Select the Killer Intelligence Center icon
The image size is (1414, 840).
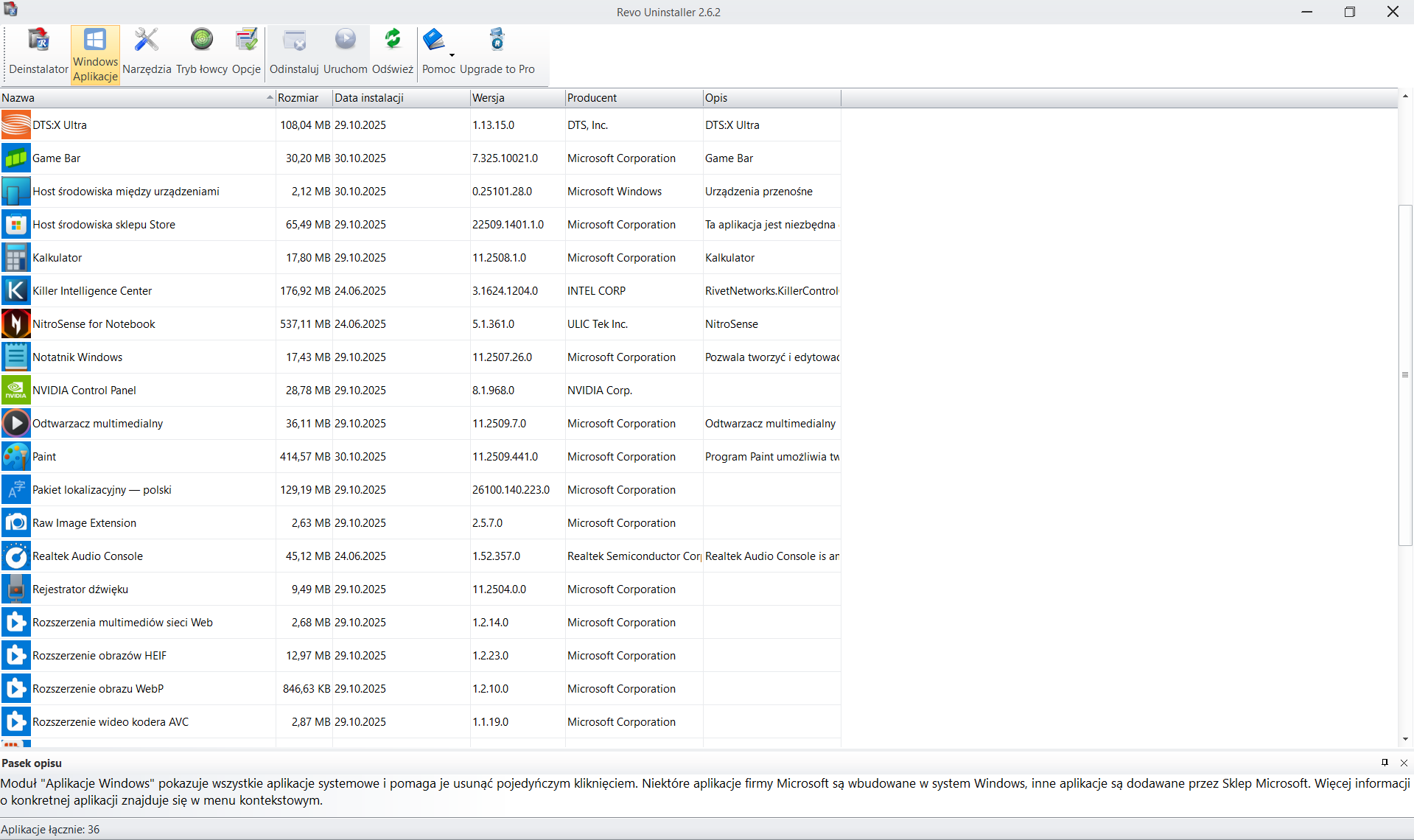pyautogui.click(x=15, y=291)
